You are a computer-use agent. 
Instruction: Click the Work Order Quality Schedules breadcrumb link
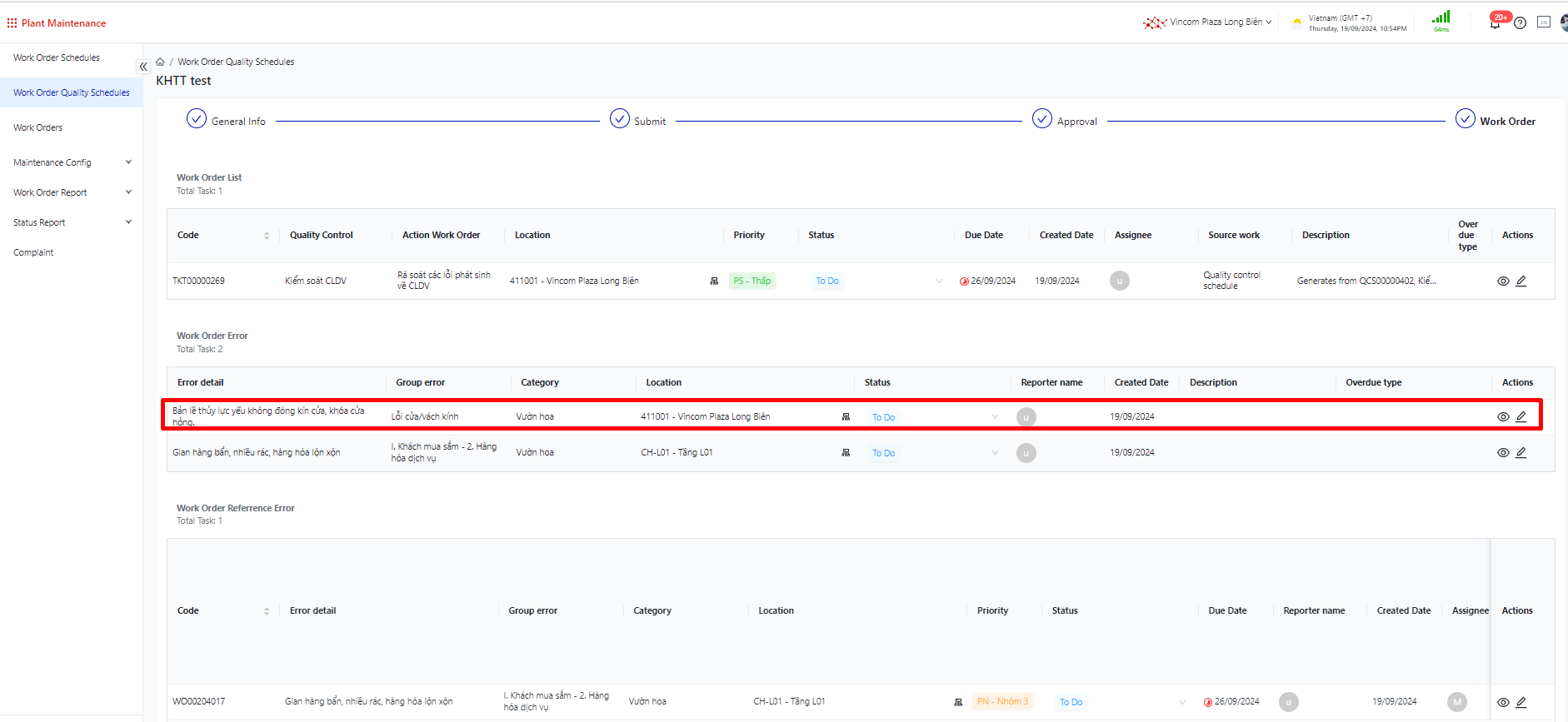coord(236,62)
